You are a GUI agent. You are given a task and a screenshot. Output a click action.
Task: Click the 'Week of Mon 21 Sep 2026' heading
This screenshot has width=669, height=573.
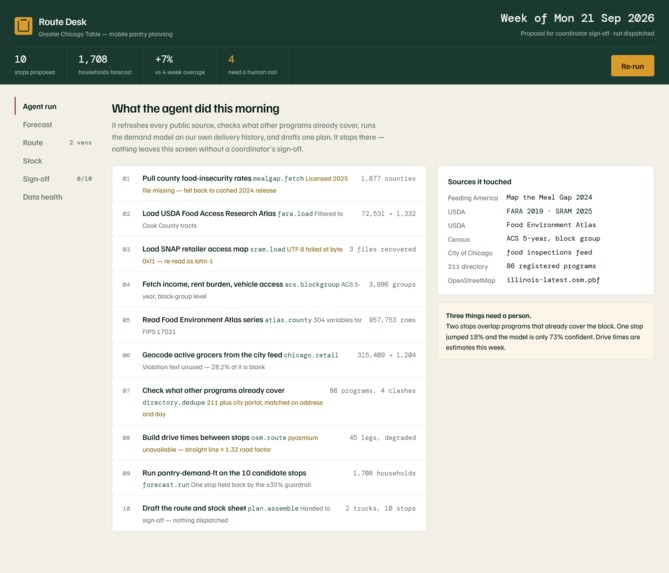pyautogui.click(x=577, y=18)
